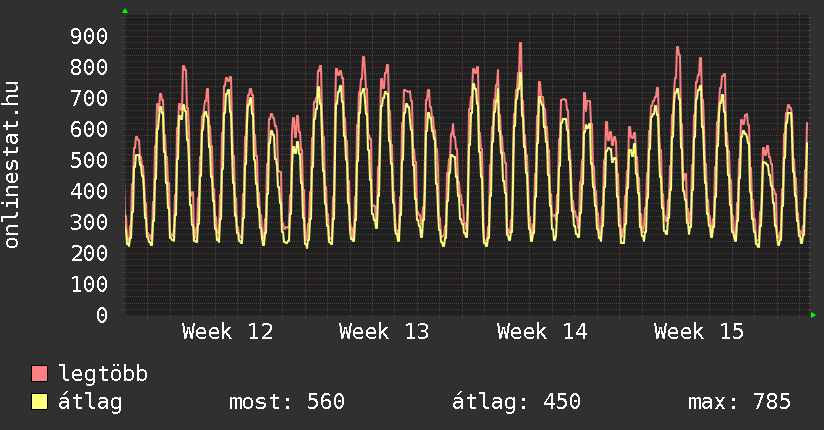Click the 300 y-axis value
Image resolution: width=824 pixels, height=430 pixels.
[88, 223]
